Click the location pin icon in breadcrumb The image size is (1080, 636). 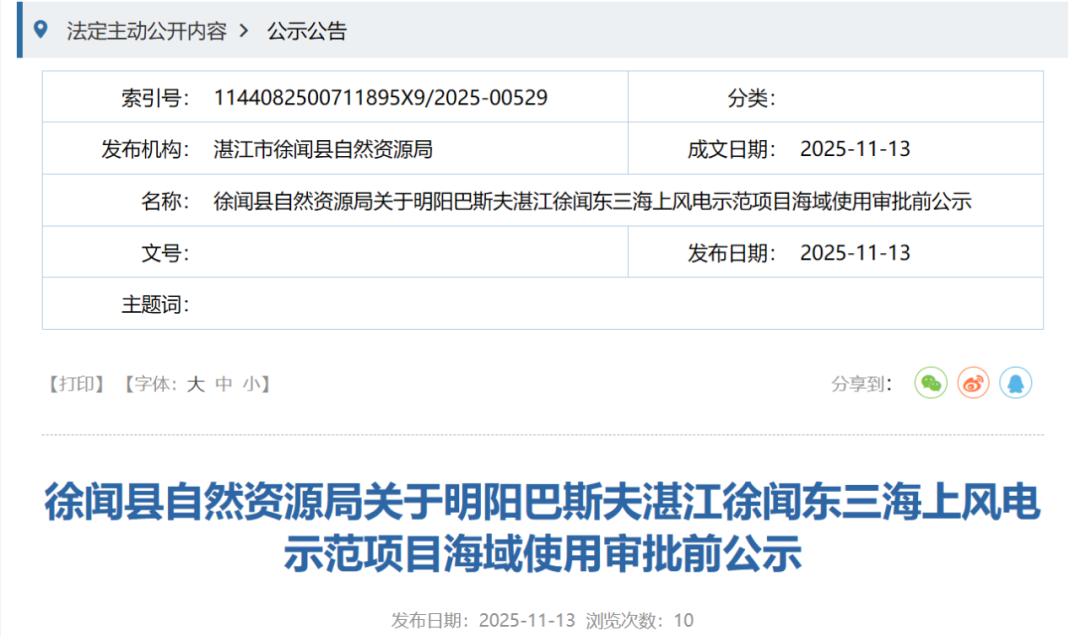pos(41,30)
